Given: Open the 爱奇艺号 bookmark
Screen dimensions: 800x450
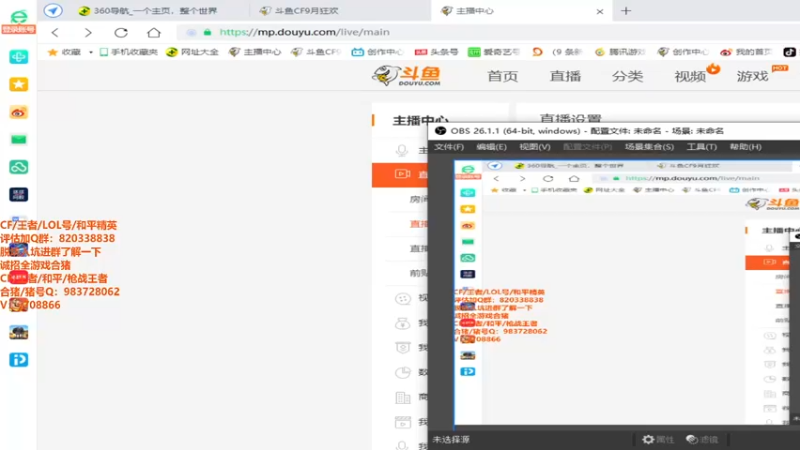Looking at the screenshot, I should tap(494, 52).
